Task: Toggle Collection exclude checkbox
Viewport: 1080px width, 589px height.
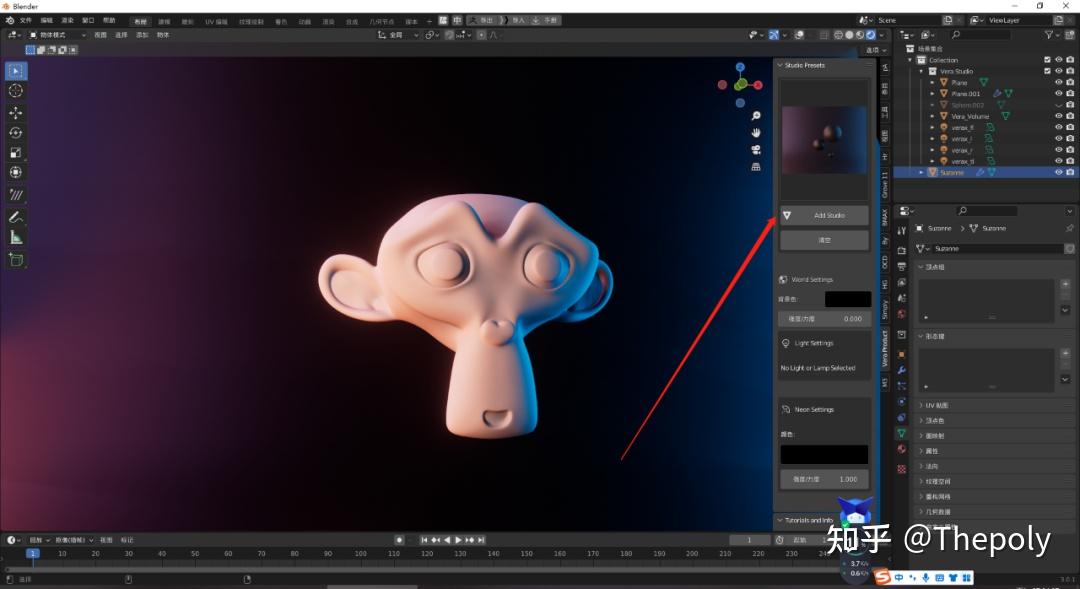Action: click(x=1048, y=60)
